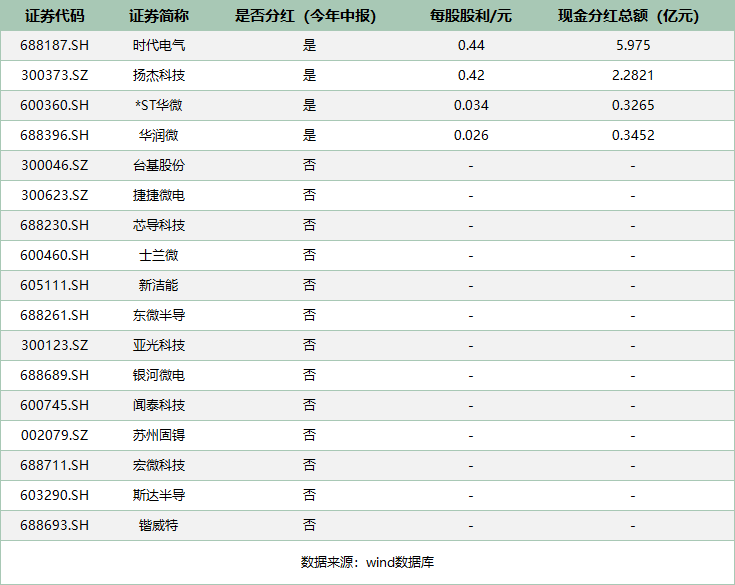735x585 pixels.
Task: Select the code 600460.SH
Action: pos(54,255)
